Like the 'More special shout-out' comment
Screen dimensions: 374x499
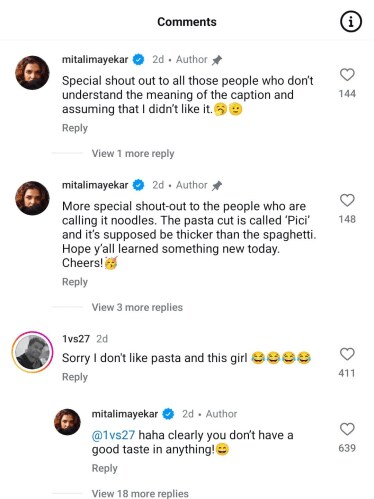pos(347,200)
